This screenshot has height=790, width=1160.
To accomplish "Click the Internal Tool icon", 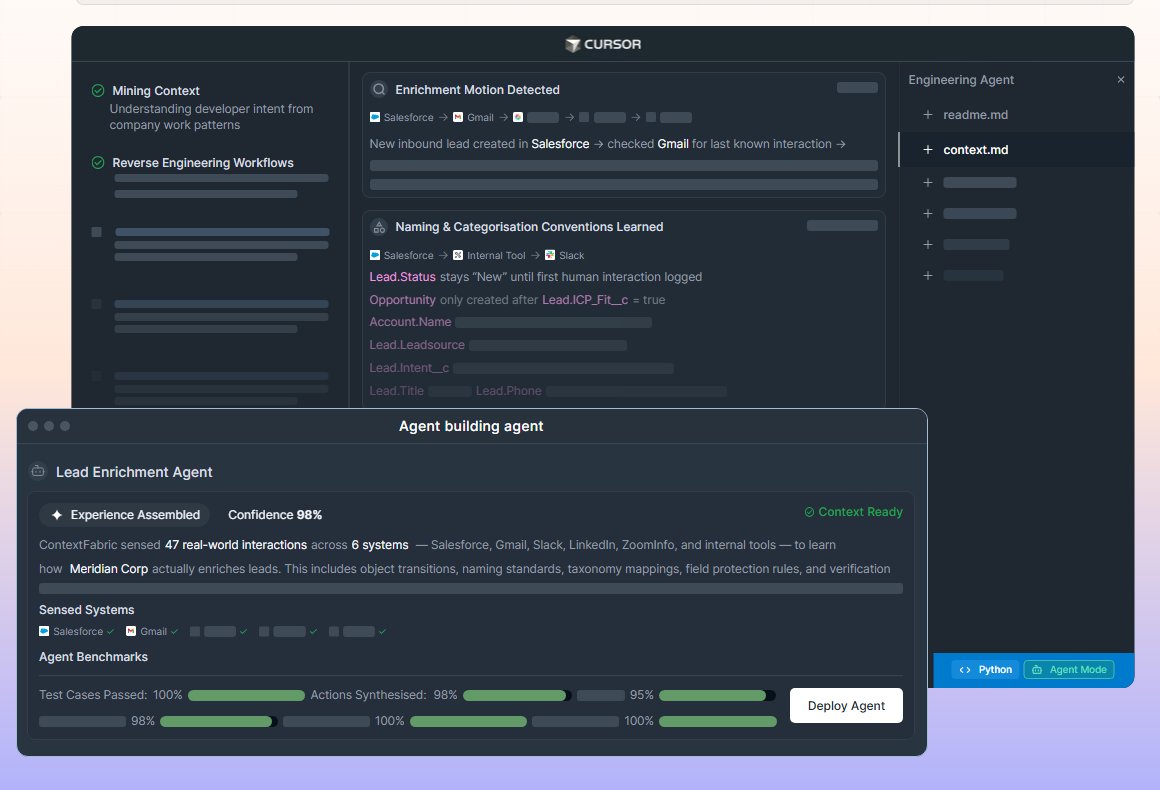I will 458,255.
